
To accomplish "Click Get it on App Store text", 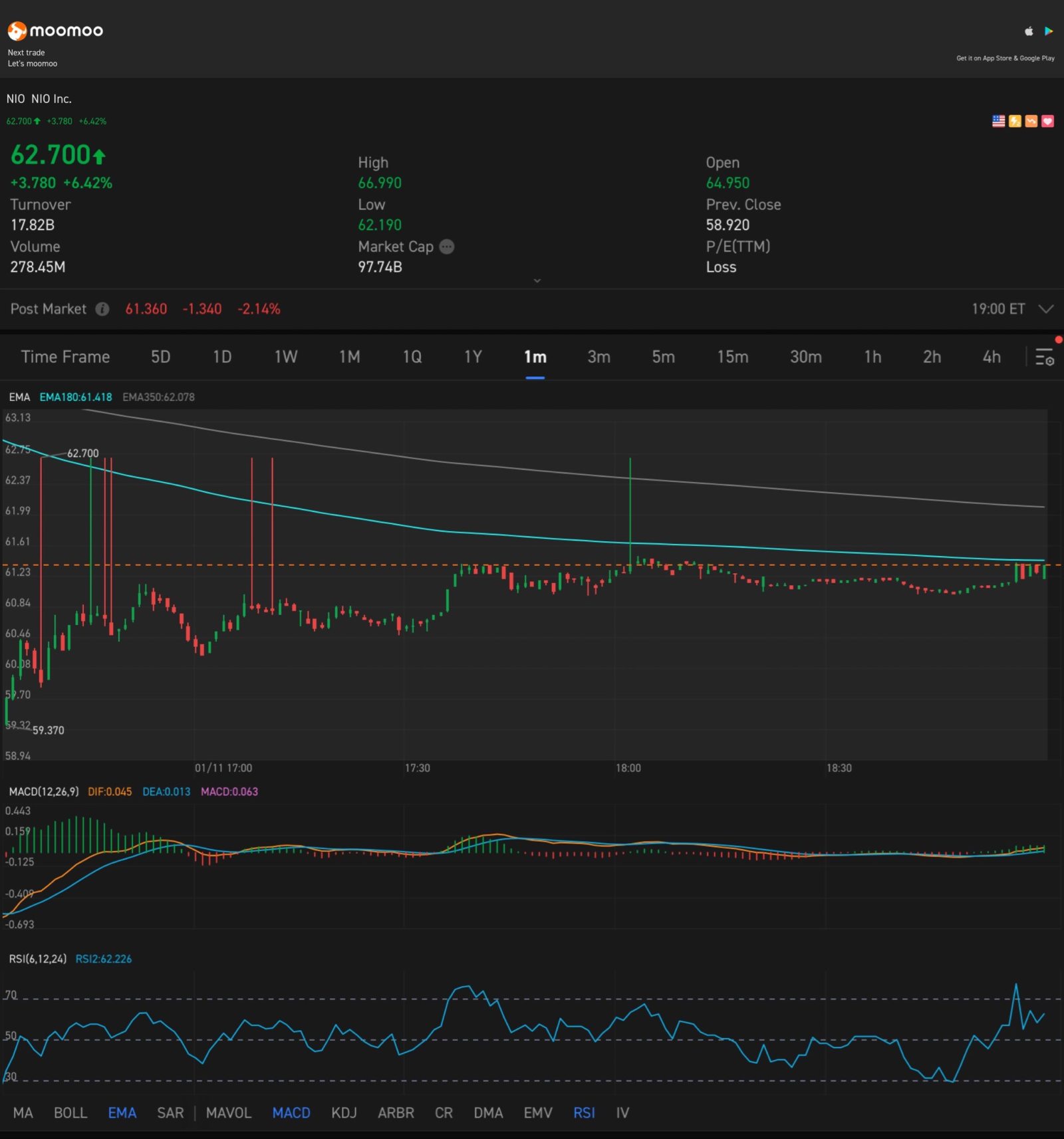I will click(x=1005, y=58).
